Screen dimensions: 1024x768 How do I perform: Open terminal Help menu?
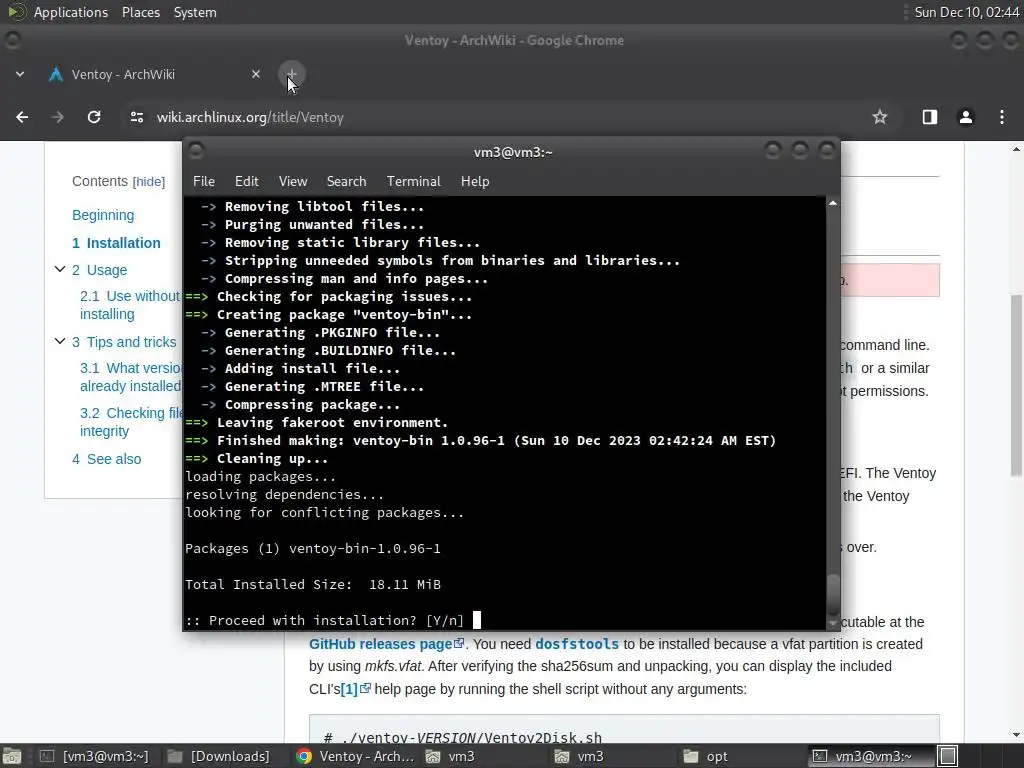coord(475,182)
